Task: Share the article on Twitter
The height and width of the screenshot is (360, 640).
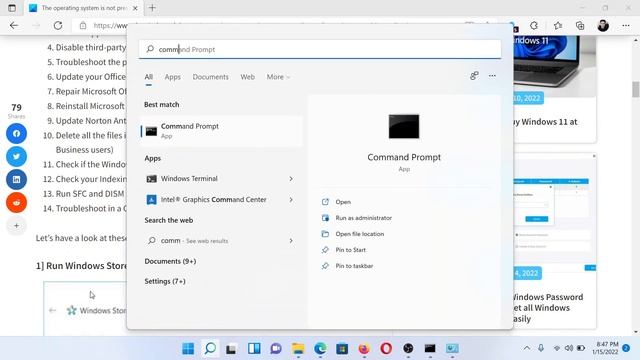Action: [x=16, y=156]
